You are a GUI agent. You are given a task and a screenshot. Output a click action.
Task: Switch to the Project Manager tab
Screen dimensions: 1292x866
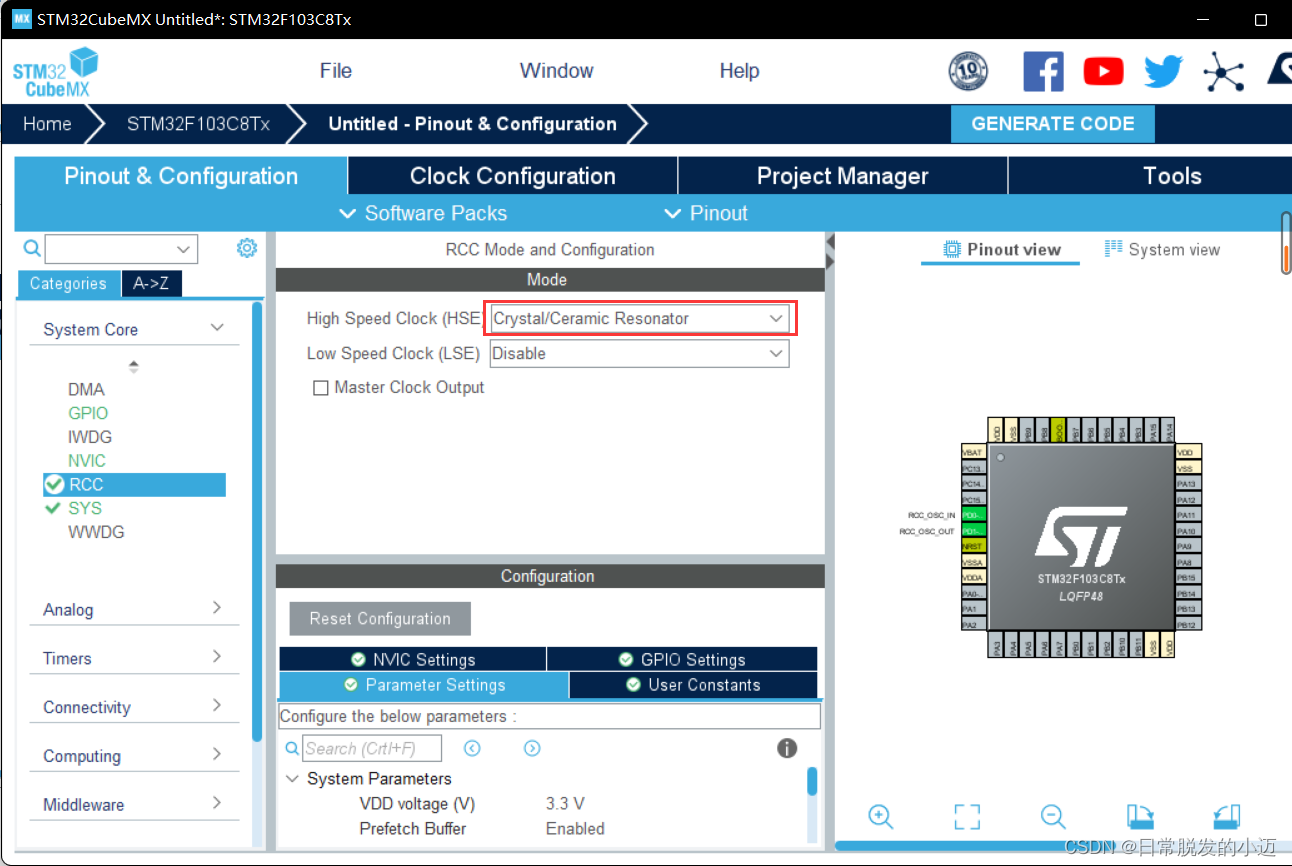[x=843, y=176]
